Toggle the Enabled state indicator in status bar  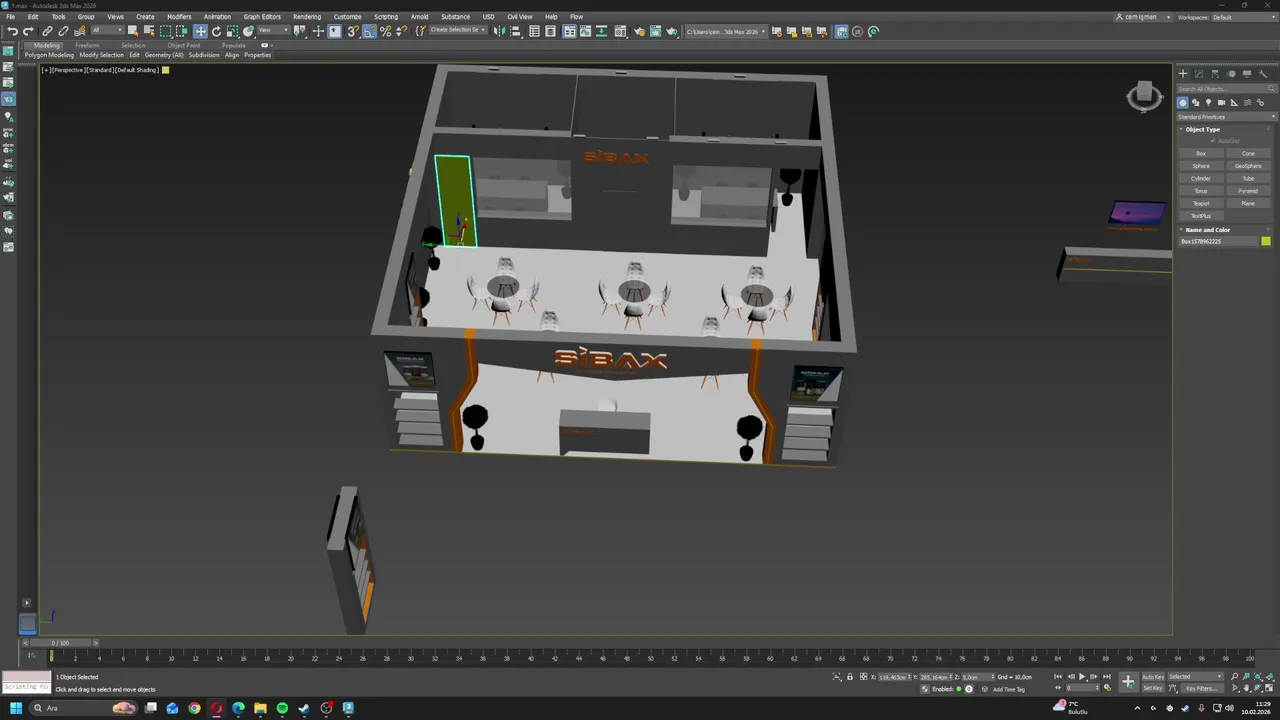958,689
